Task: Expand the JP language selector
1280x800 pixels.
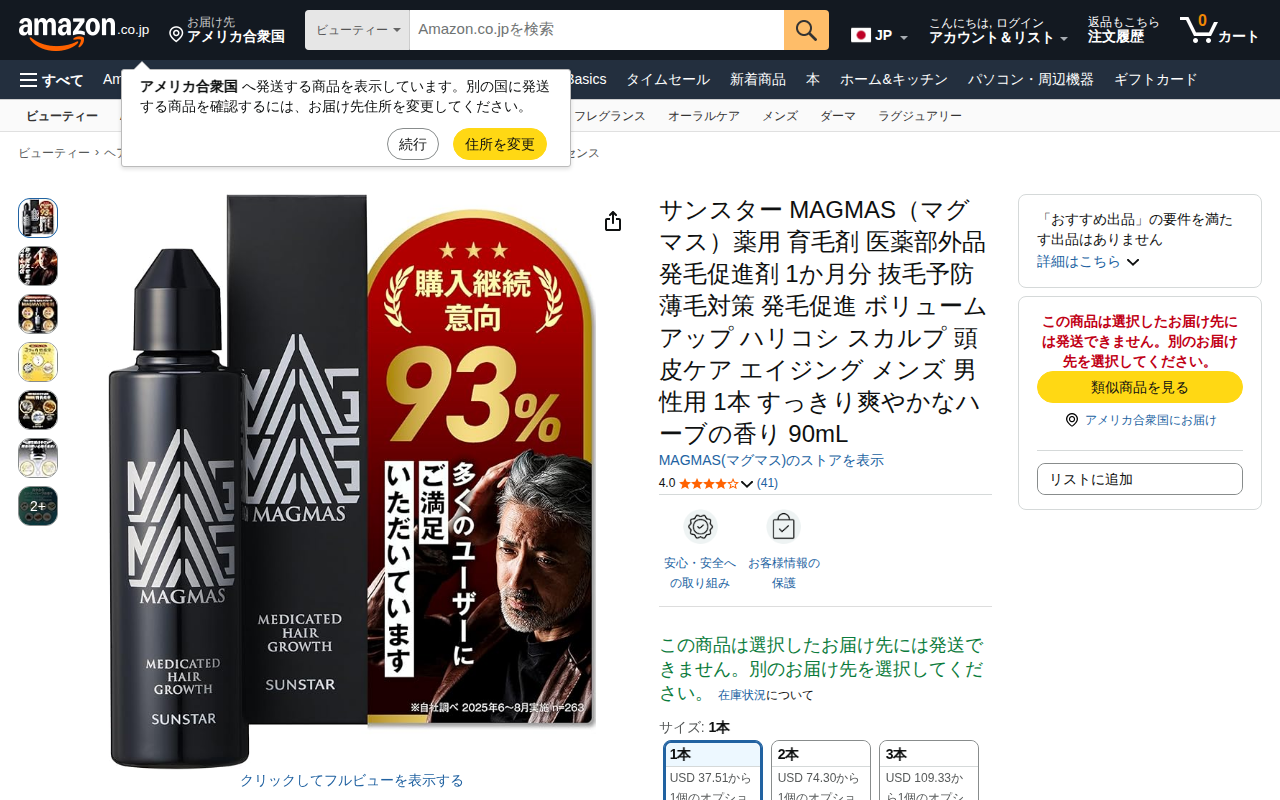Action: click(x=880, y=35)
